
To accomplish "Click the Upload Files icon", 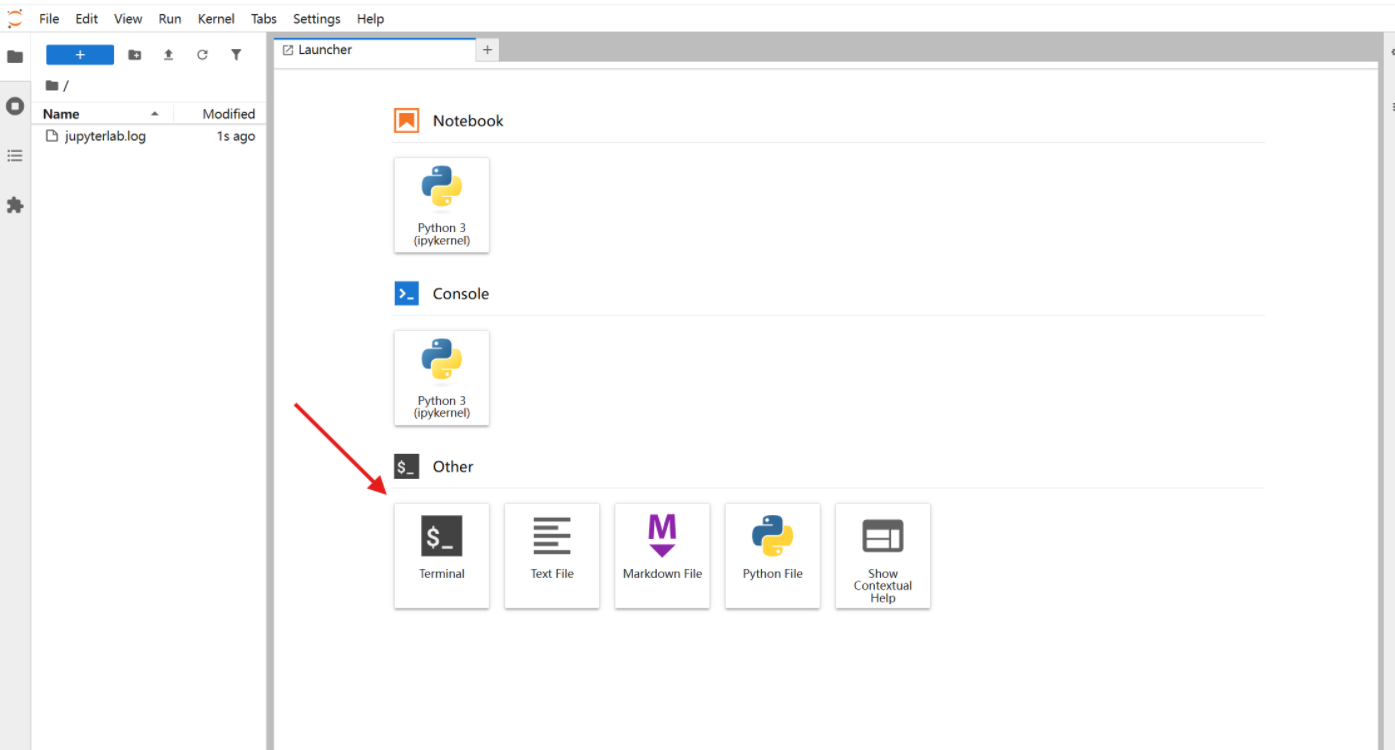I will [x=168, y=55].
